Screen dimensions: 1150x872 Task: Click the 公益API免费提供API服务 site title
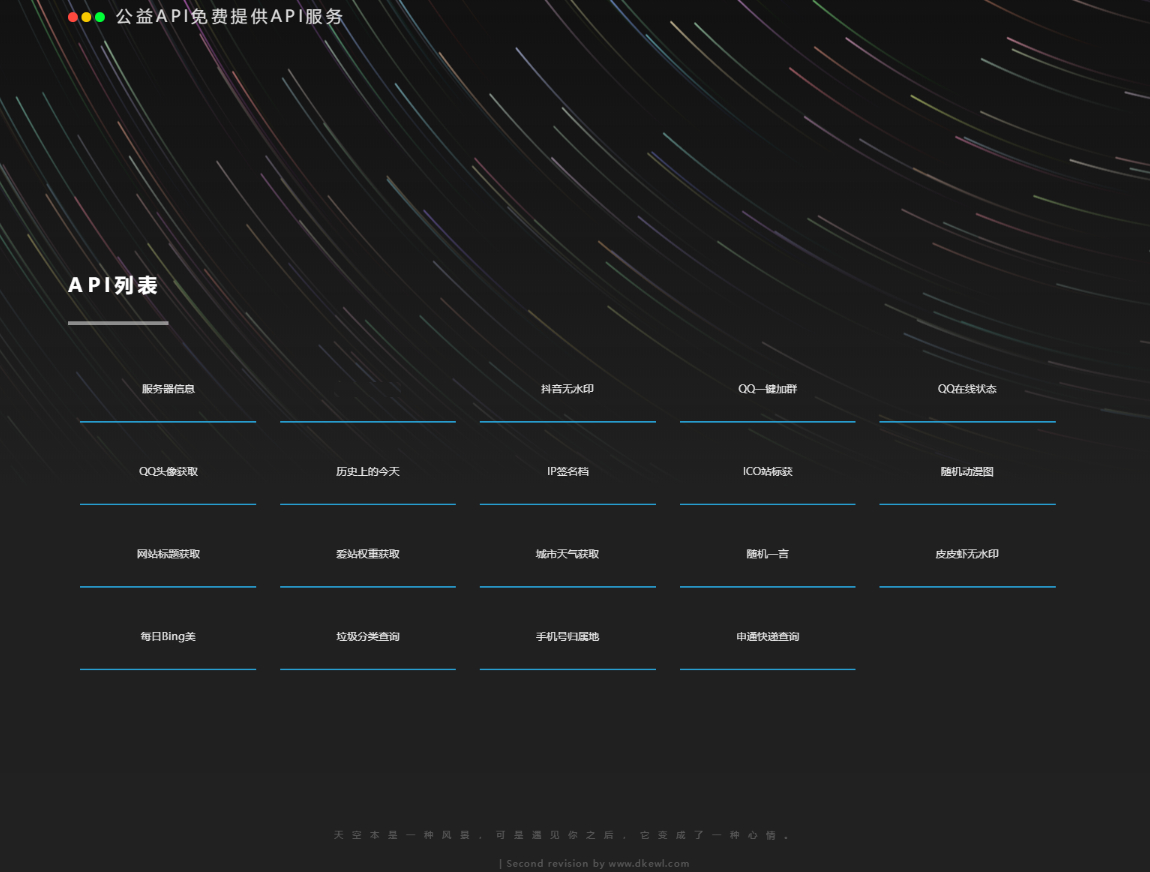pyautogui.click(x=230, y=16)
